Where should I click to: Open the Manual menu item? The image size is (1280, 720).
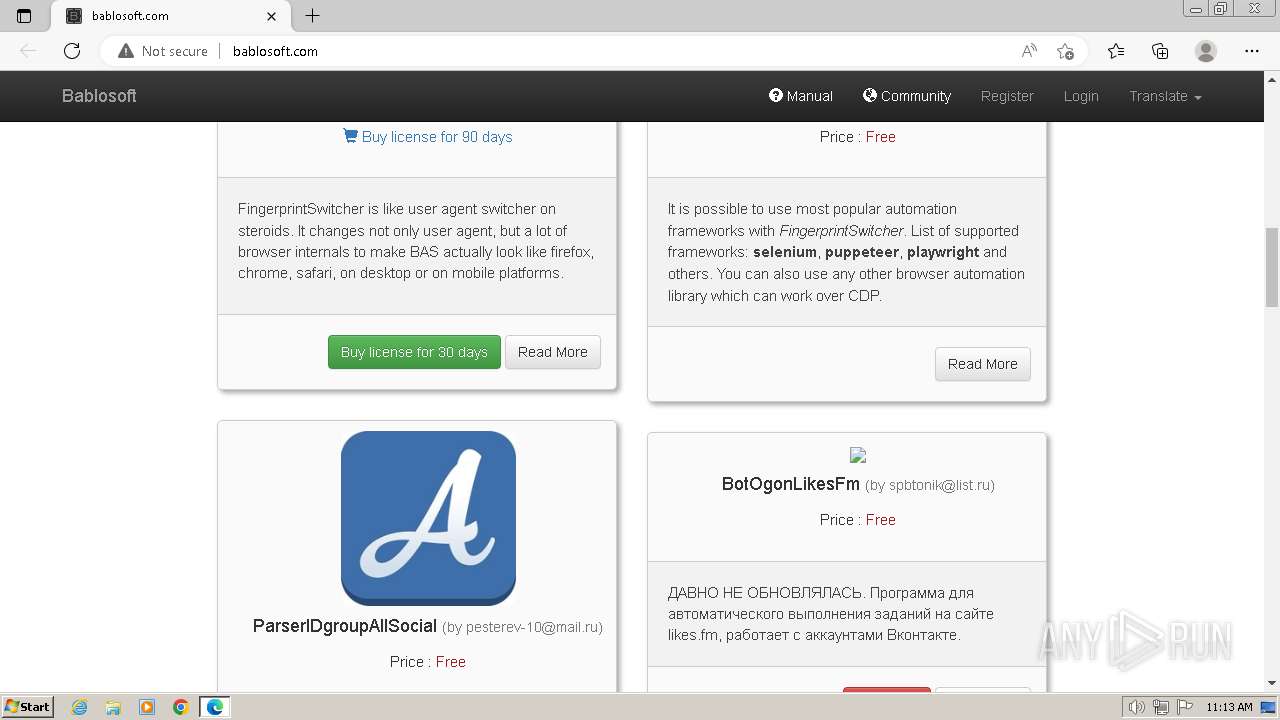click(800, 96)
